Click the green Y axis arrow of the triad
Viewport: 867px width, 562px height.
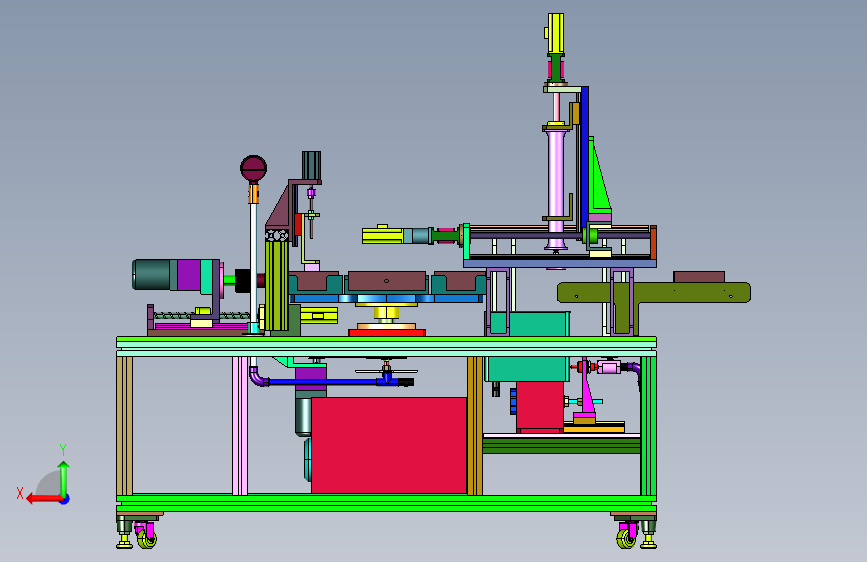(64, 479)
